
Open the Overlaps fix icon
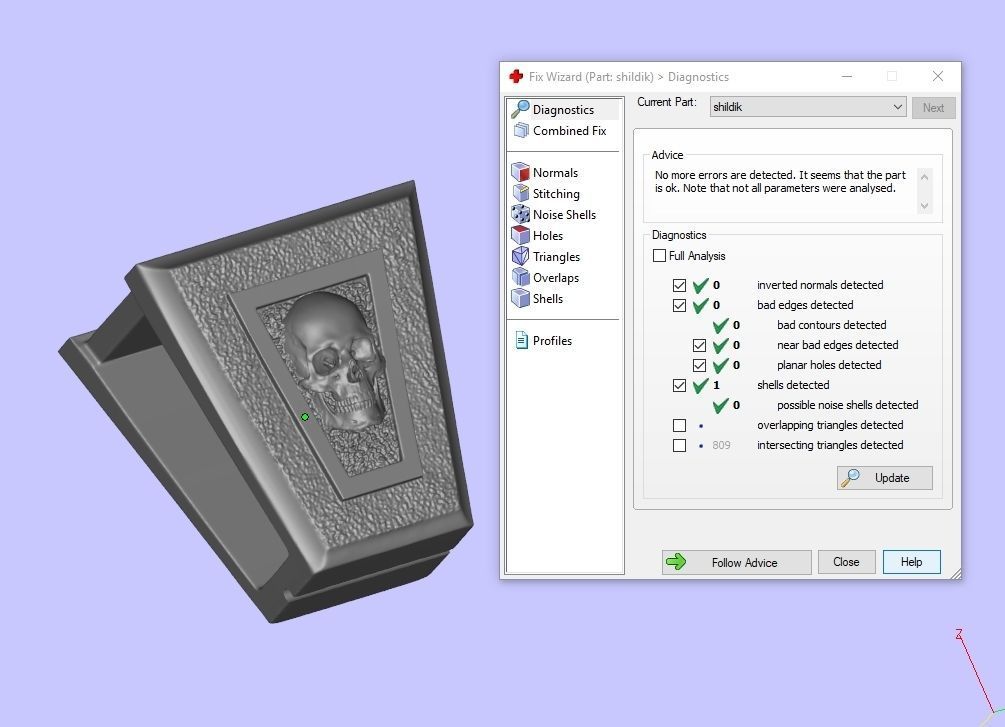(520, 278)
